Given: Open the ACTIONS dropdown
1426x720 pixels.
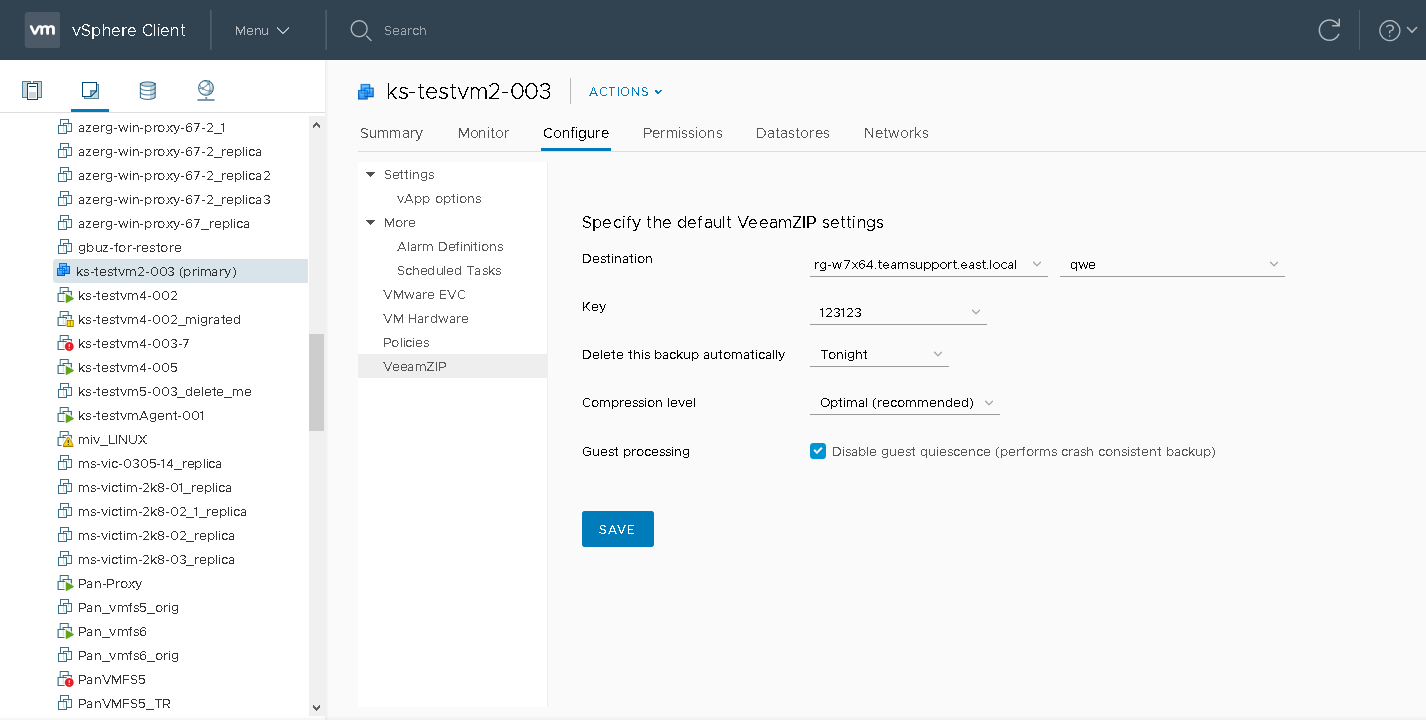Looking at the screenshot, I should pos(626,91).
